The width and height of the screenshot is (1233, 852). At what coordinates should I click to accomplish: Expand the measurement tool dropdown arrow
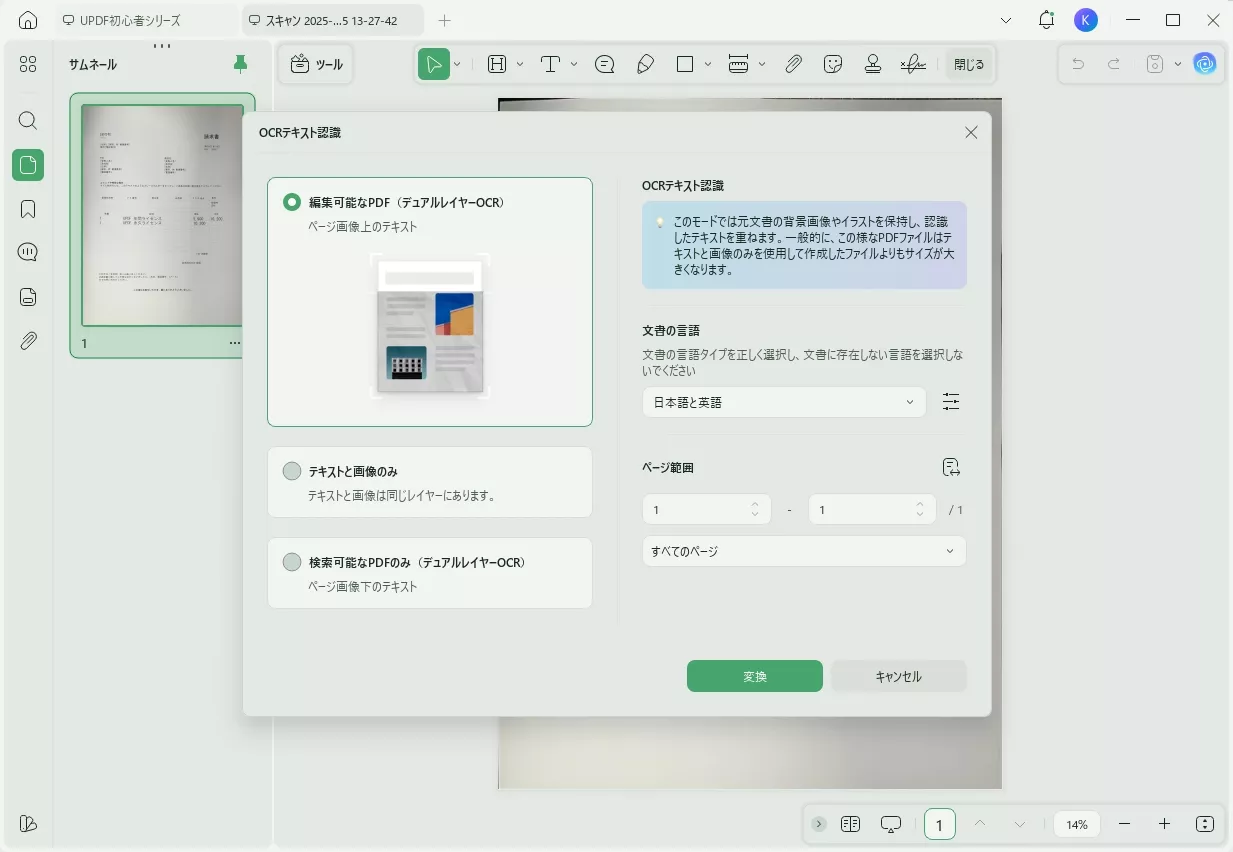(762, 64)
